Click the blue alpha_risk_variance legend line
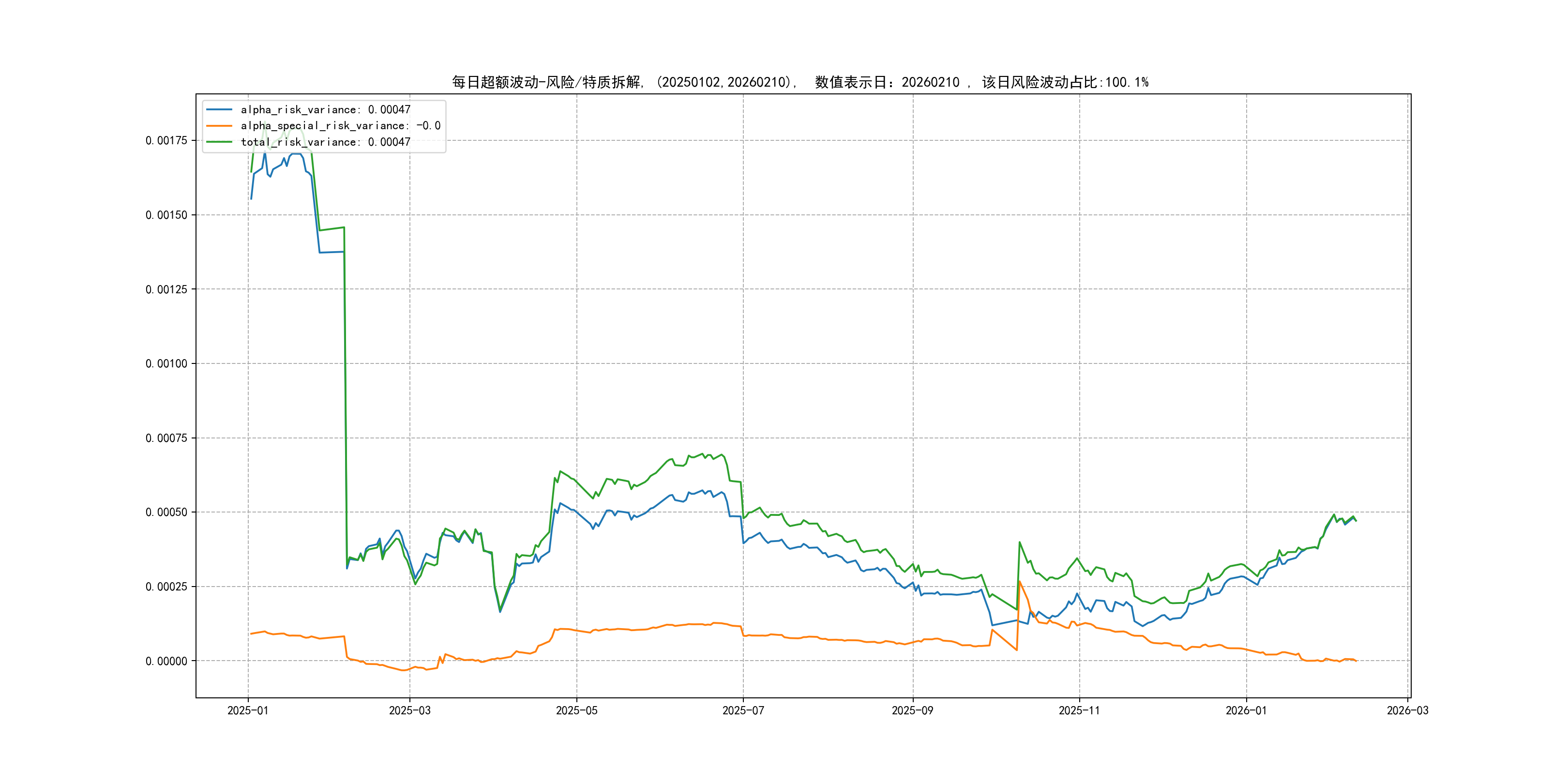Image resolution: width=1568 pixels, height=784 pixels. click(219, 109)
